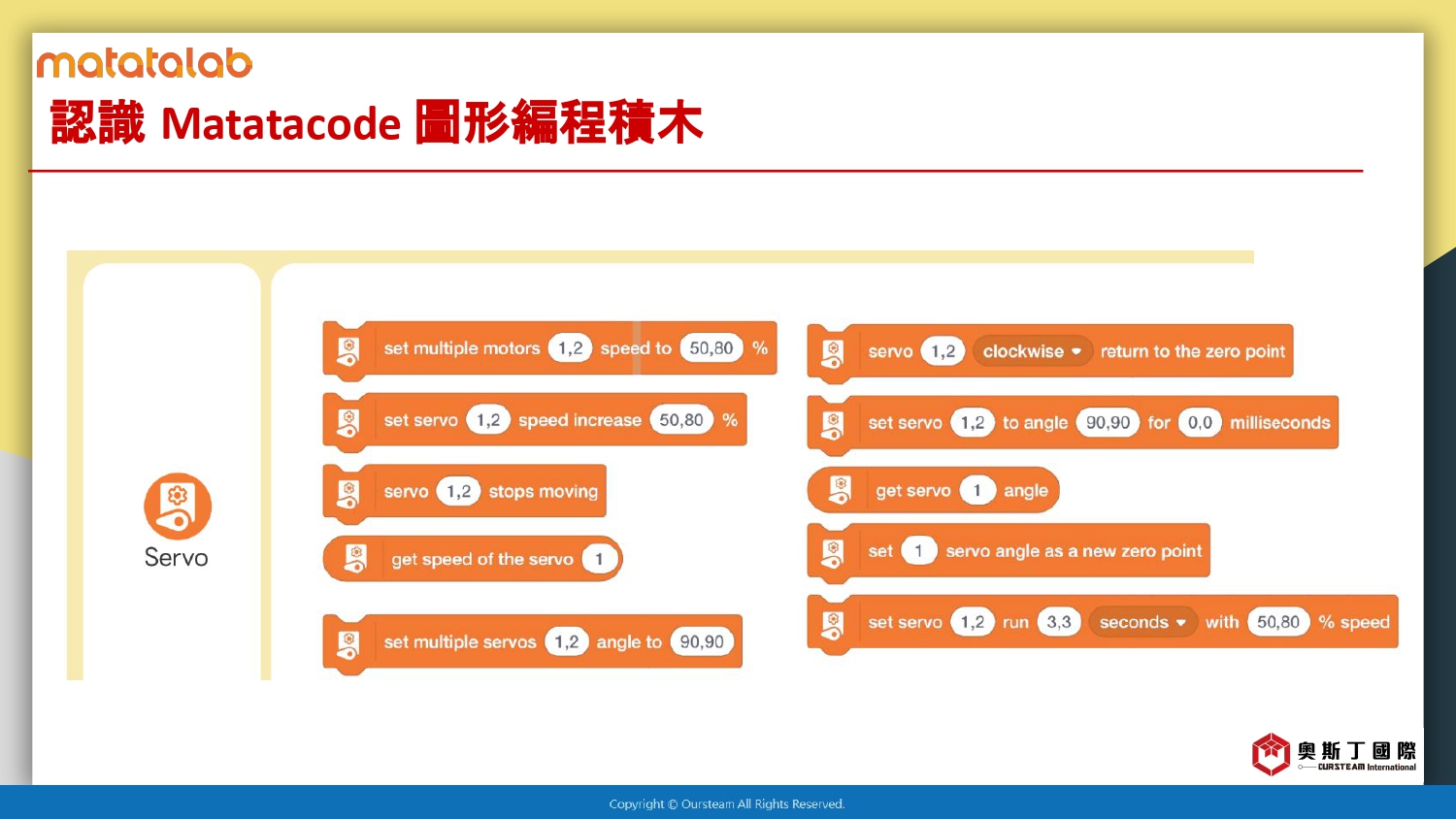Click the slide title with 'Matatacode'
1456x819 pixels.
tap(377, 123)
